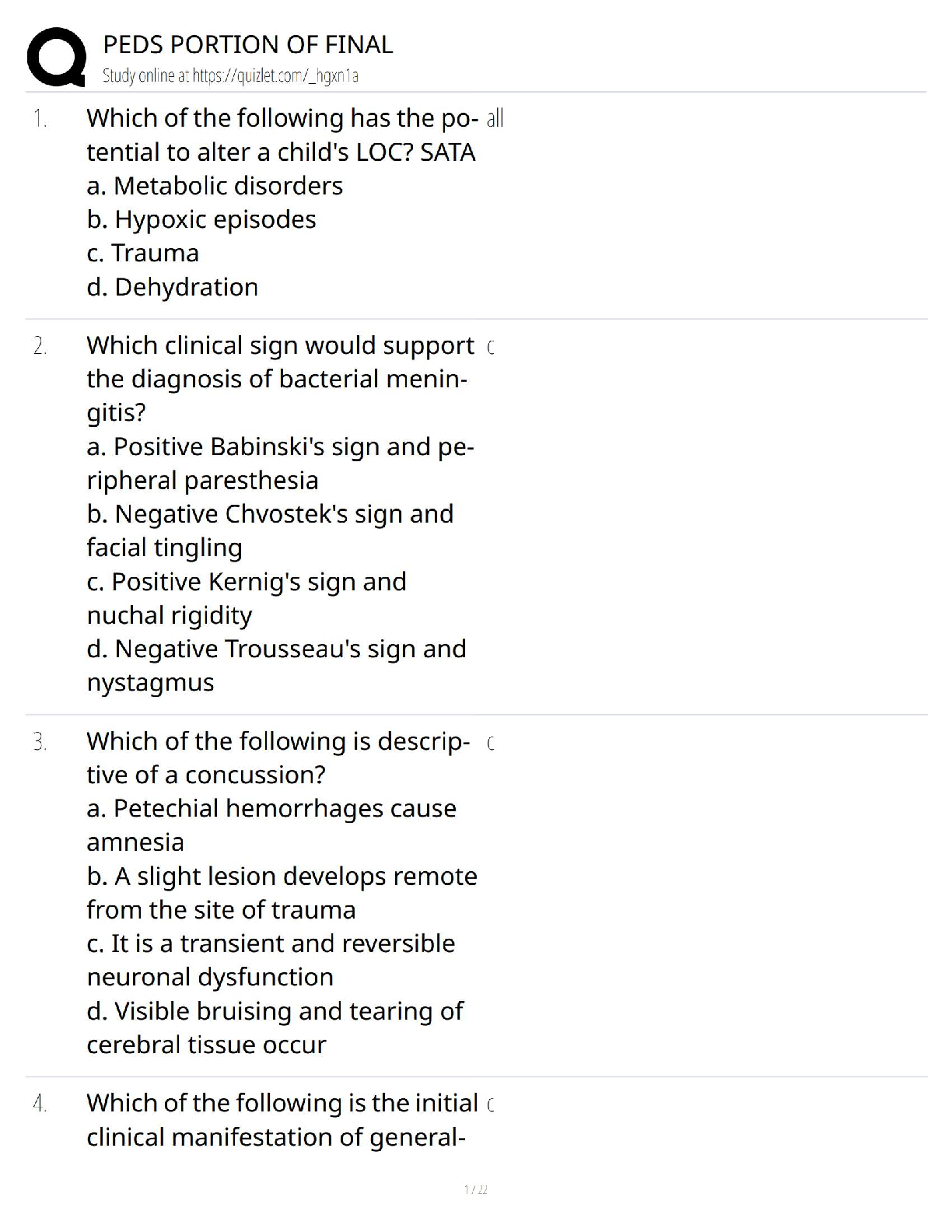952x1232 pixels.
Task: Select option a. Petechial hemorrhages cause amnesia
Action: [x=271, y=825]
